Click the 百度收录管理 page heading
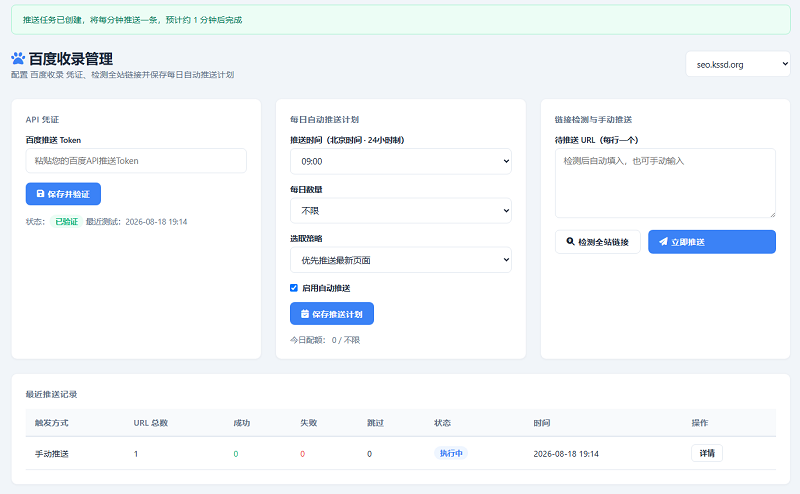 (70, 59)
